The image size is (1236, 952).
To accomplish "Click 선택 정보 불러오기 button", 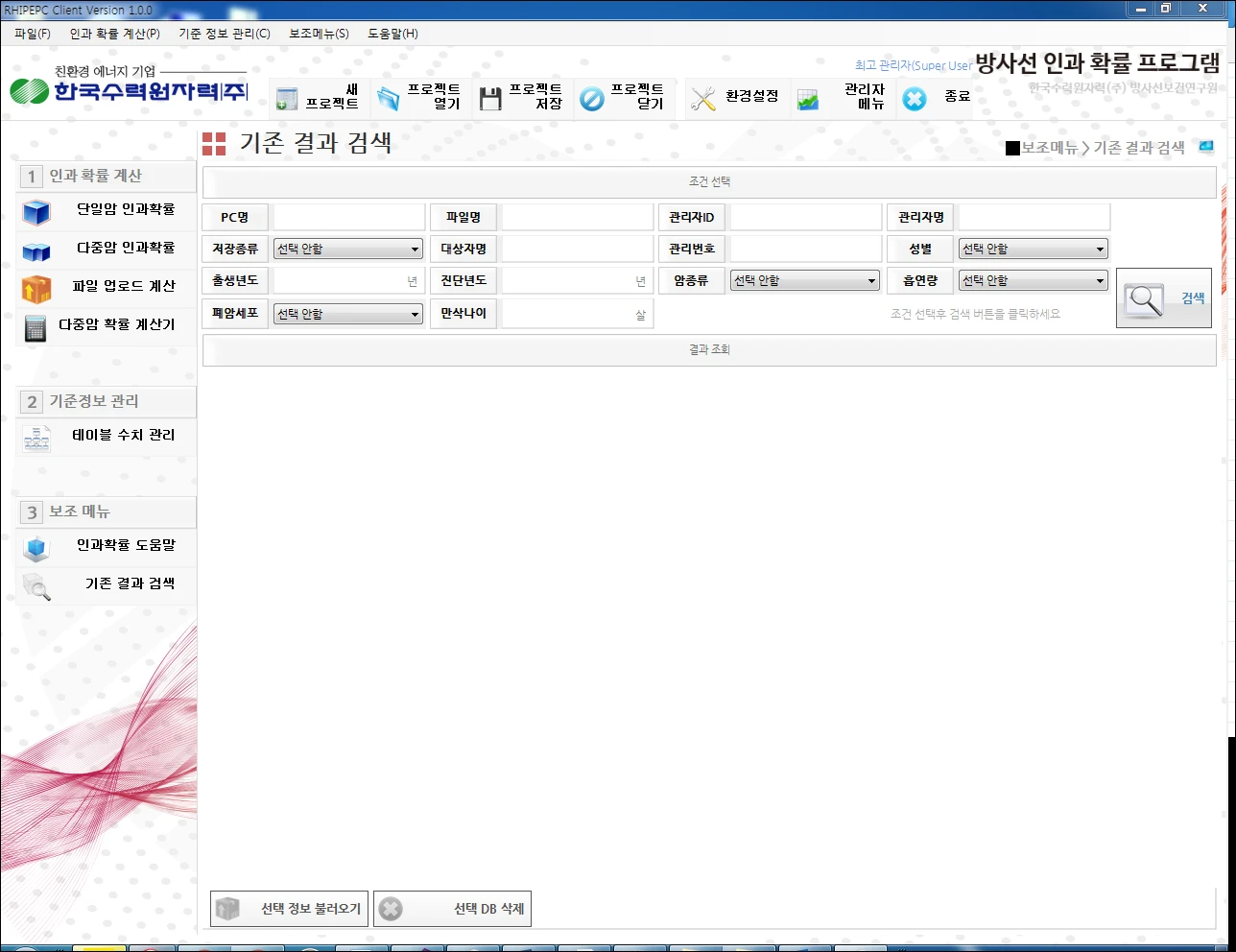I will pyautogui.click(x=289, y=909).
